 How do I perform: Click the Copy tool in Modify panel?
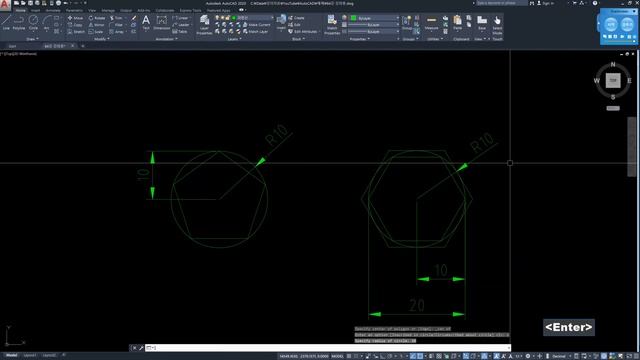point(75,25)
